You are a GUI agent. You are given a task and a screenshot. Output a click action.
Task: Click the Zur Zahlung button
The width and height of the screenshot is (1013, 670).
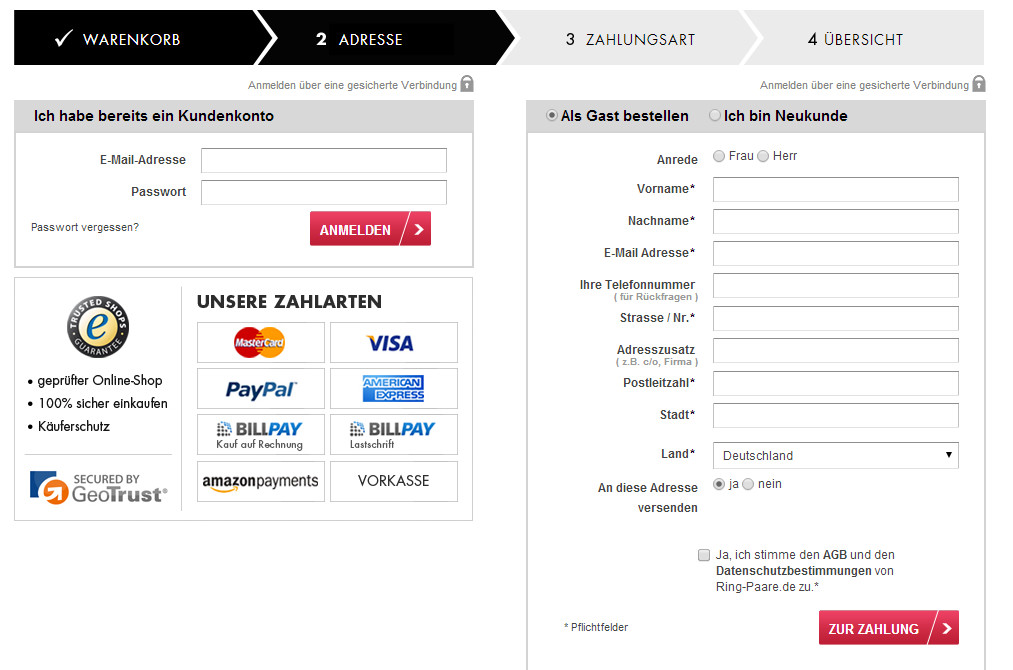(x=888, y=628)
